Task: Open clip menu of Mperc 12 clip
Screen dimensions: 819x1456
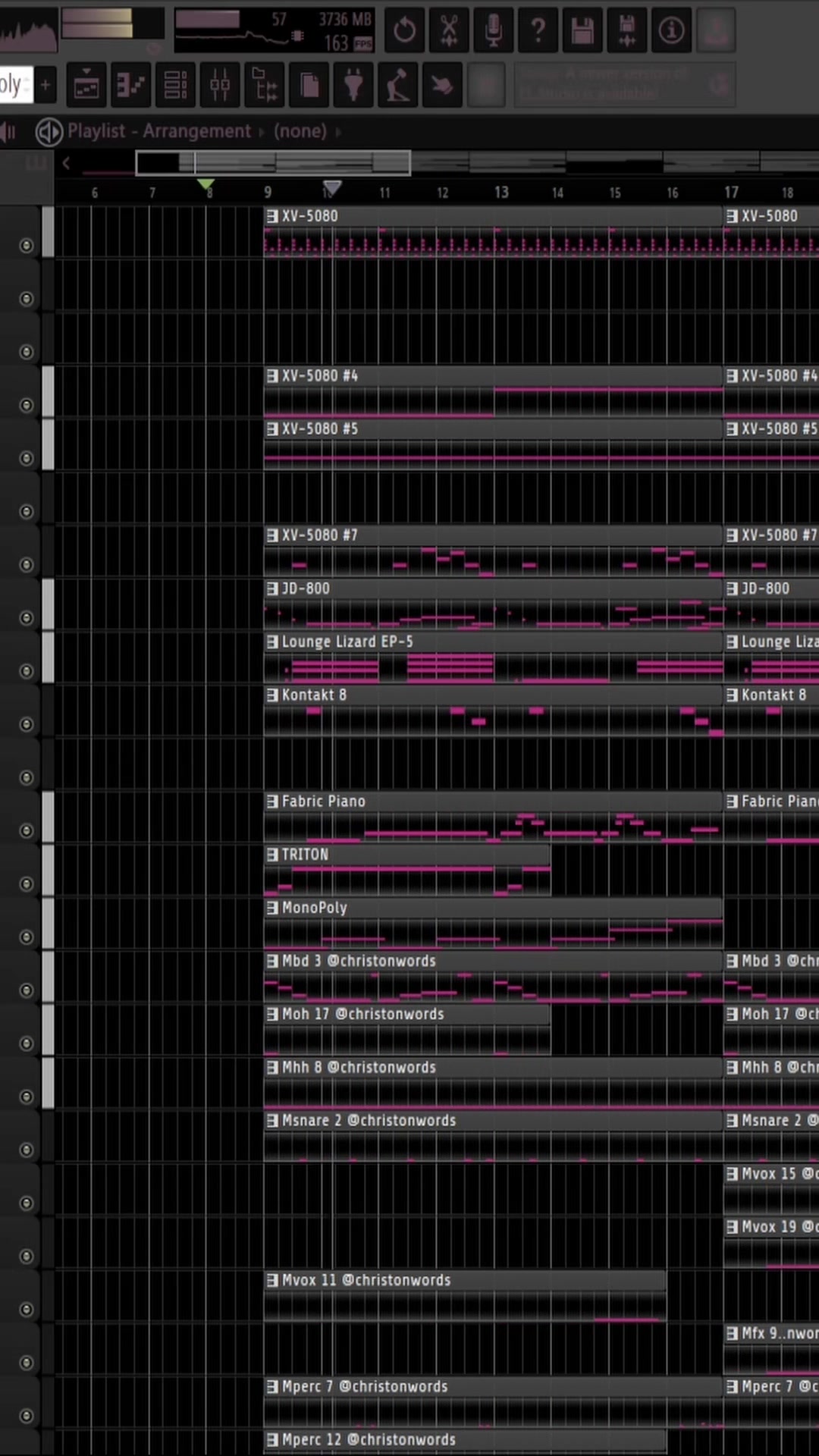Action: [272, 1439]
